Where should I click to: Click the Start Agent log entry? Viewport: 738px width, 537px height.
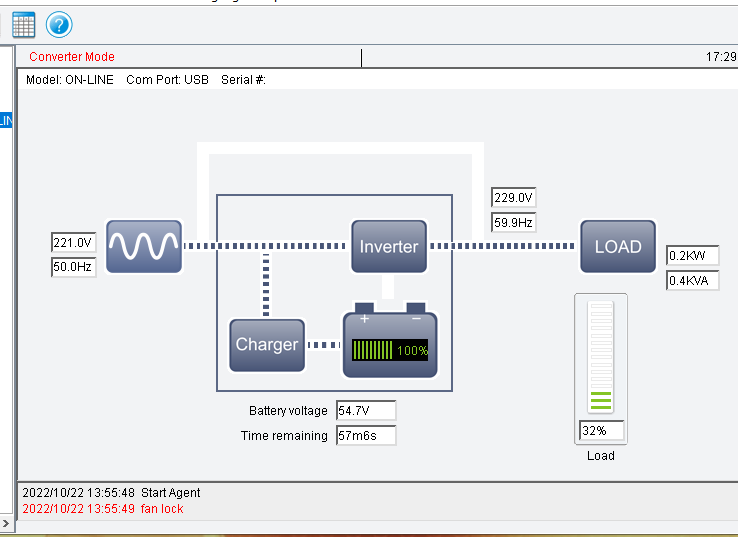110,493
